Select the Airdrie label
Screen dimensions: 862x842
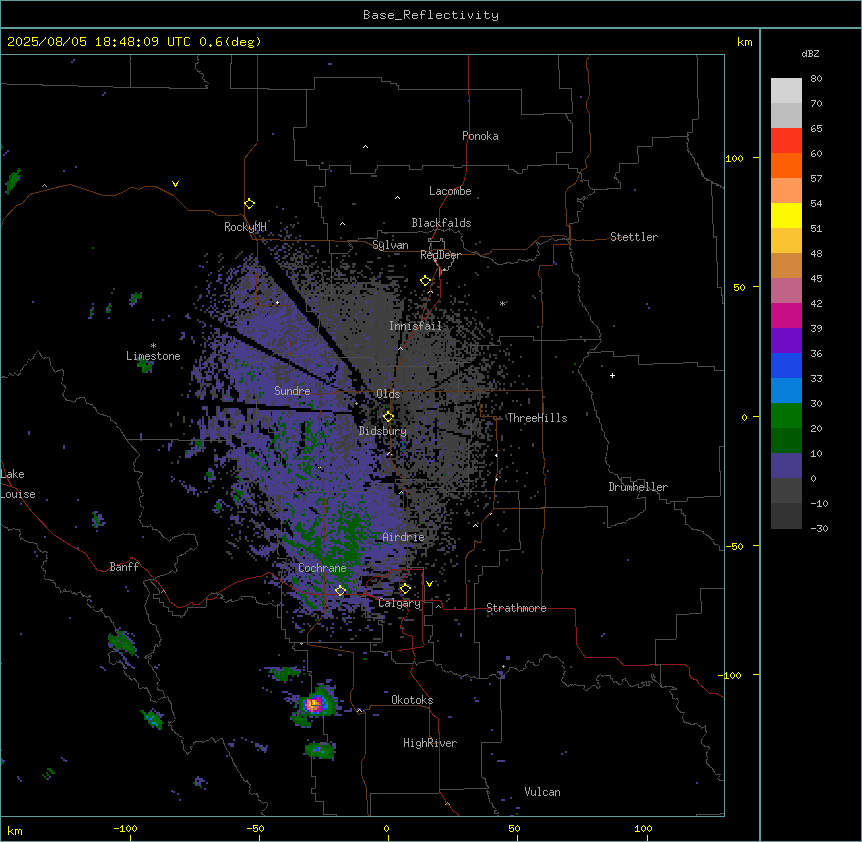[404, 537]
